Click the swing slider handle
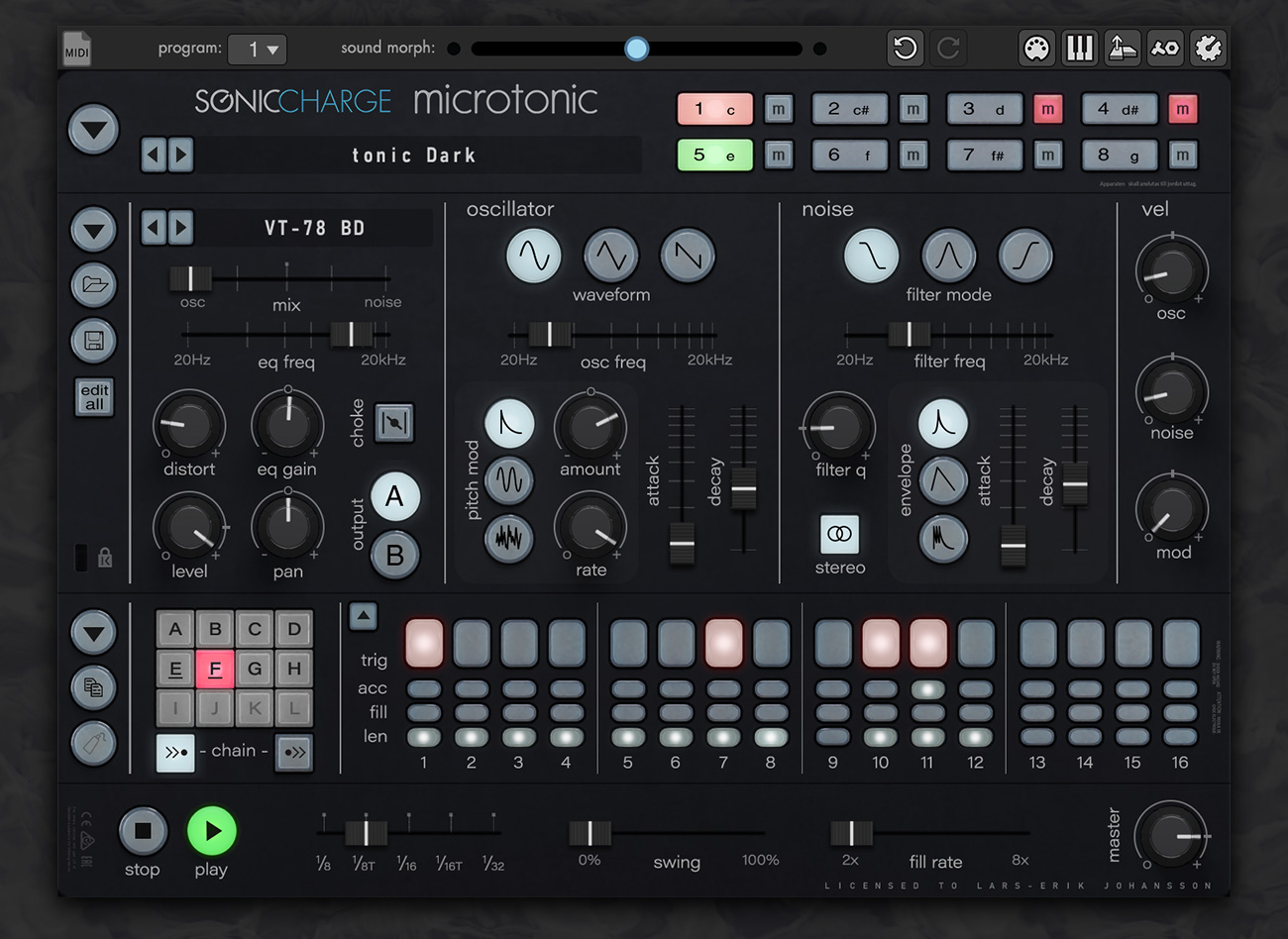1288x939 pixels. click(x=590, y=833)
